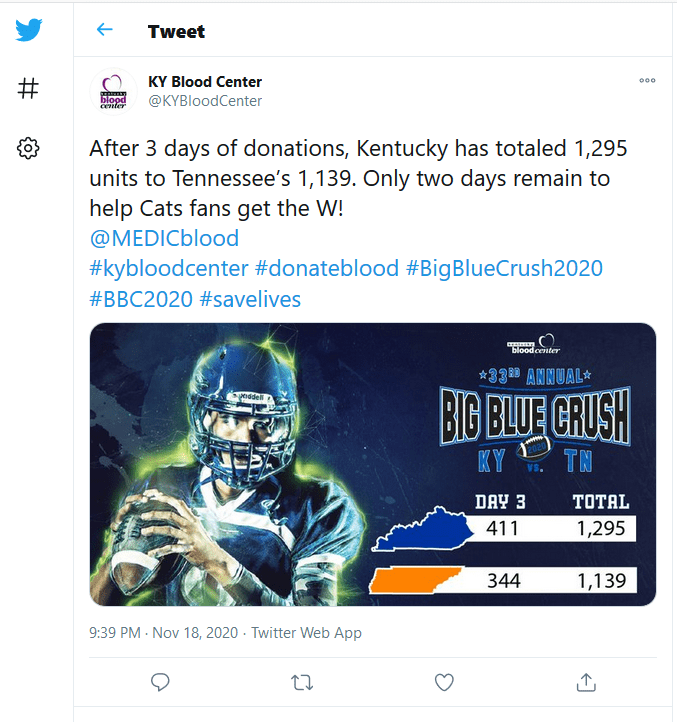Open the tweet's three-dot more menu
Viewport: 677px width, 722px height.
[x=647, y=81]
